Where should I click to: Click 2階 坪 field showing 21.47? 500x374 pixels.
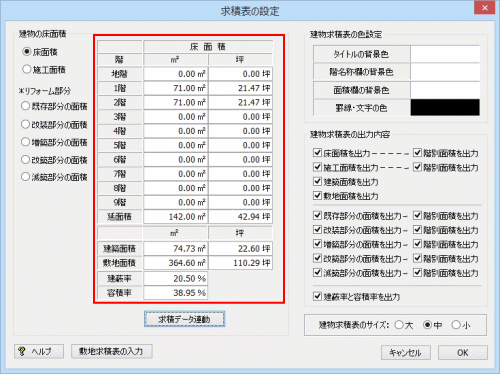click(240, 102)
